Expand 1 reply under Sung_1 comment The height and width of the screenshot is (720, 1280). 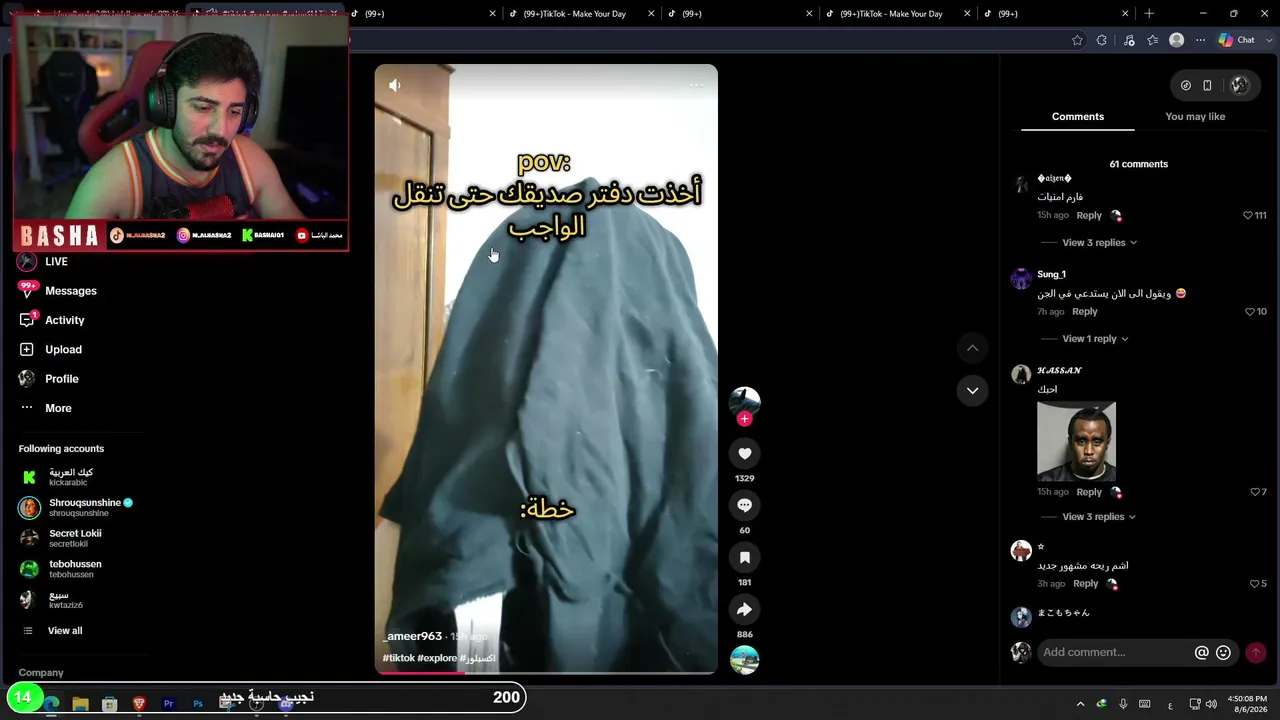[x=1094, y=339]
